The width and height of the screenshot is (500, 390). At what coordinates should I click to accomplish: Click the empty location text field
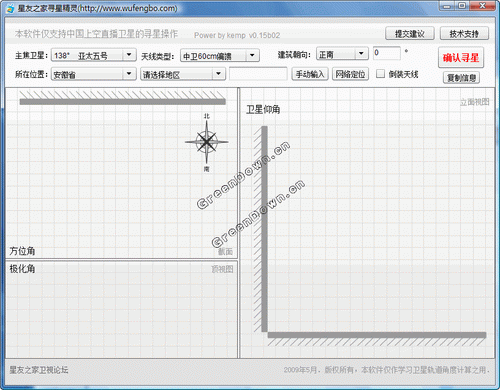click(258, 74)
